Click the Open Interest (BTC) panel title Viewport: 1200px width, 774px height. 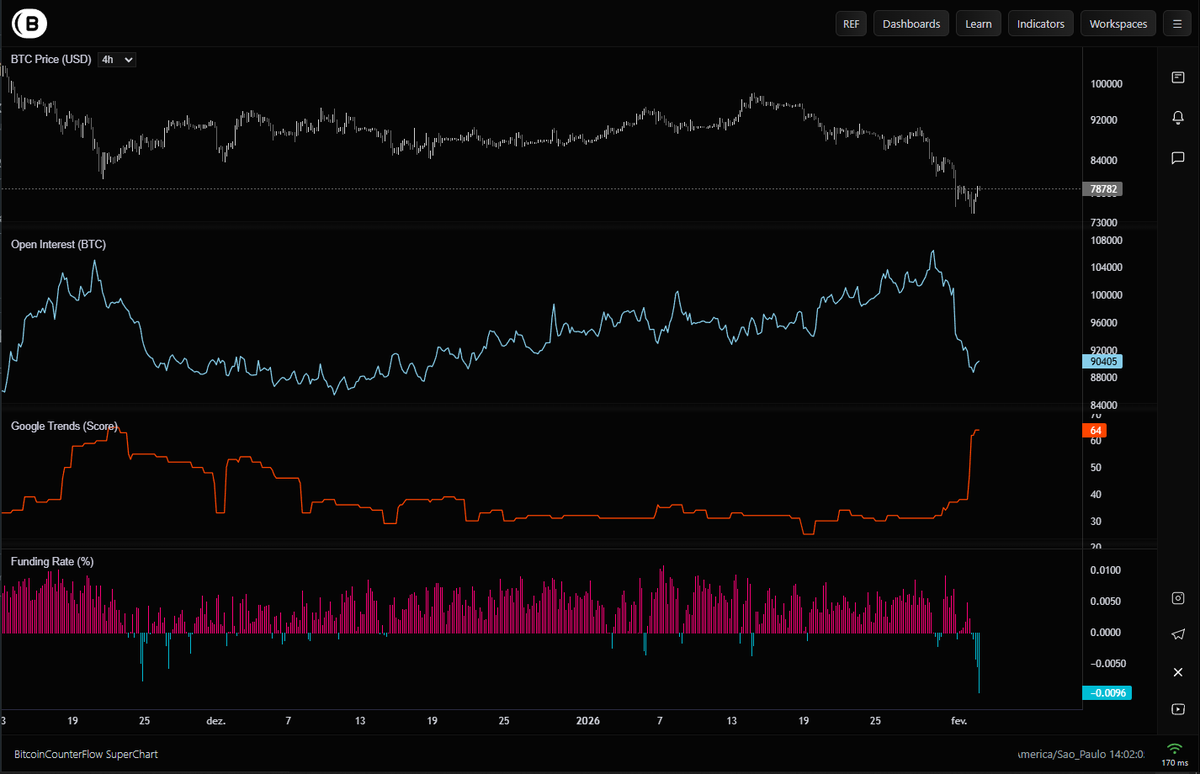(58, 244)
